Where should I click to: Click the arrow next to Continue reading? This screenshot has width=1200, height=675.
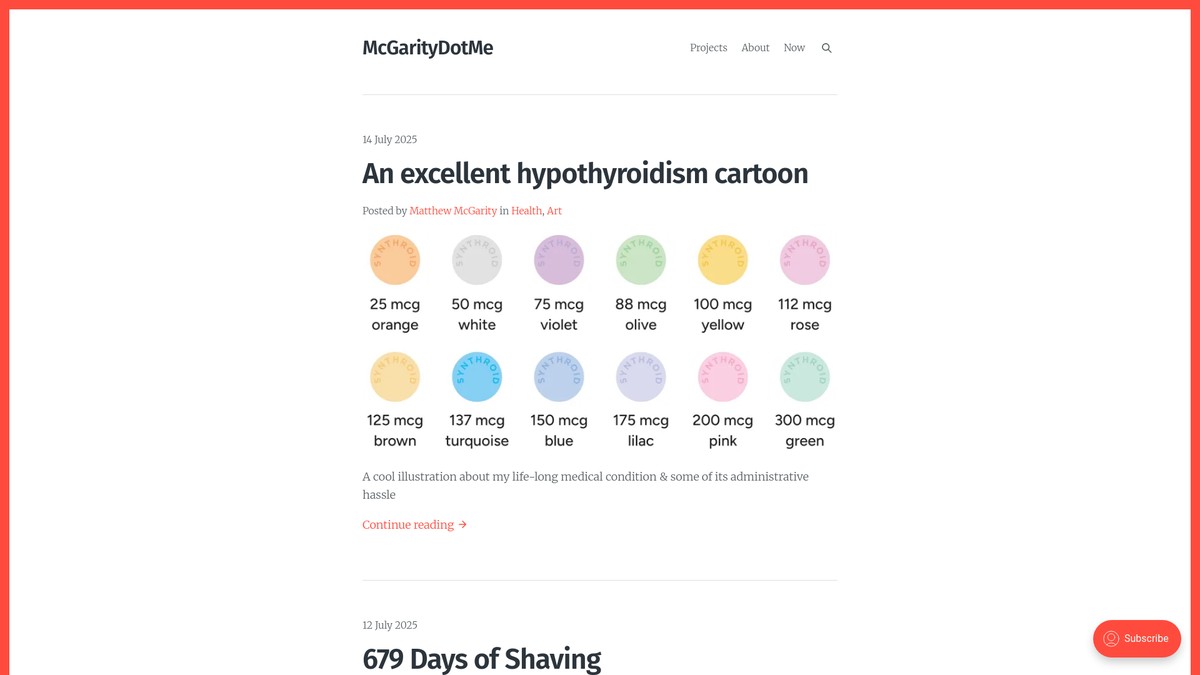[x=462, y=525]
